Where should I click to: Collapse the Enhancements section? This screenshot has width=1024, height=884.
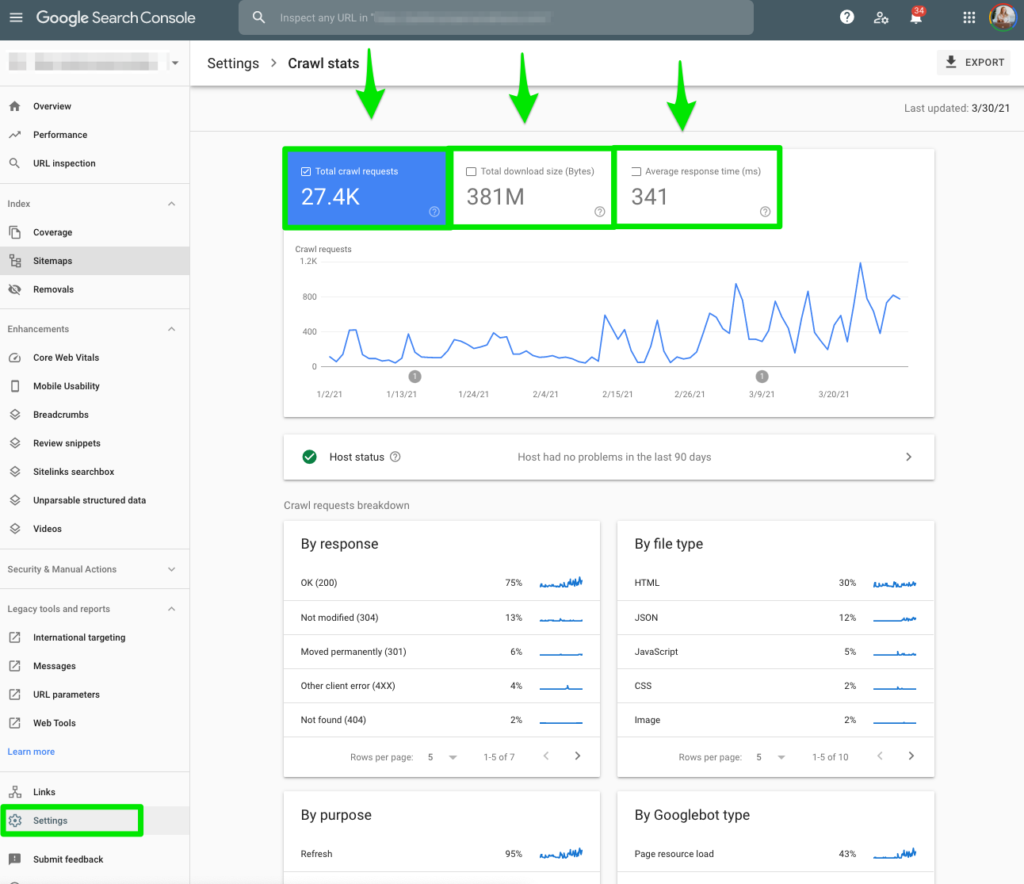[x=171, y=329]
